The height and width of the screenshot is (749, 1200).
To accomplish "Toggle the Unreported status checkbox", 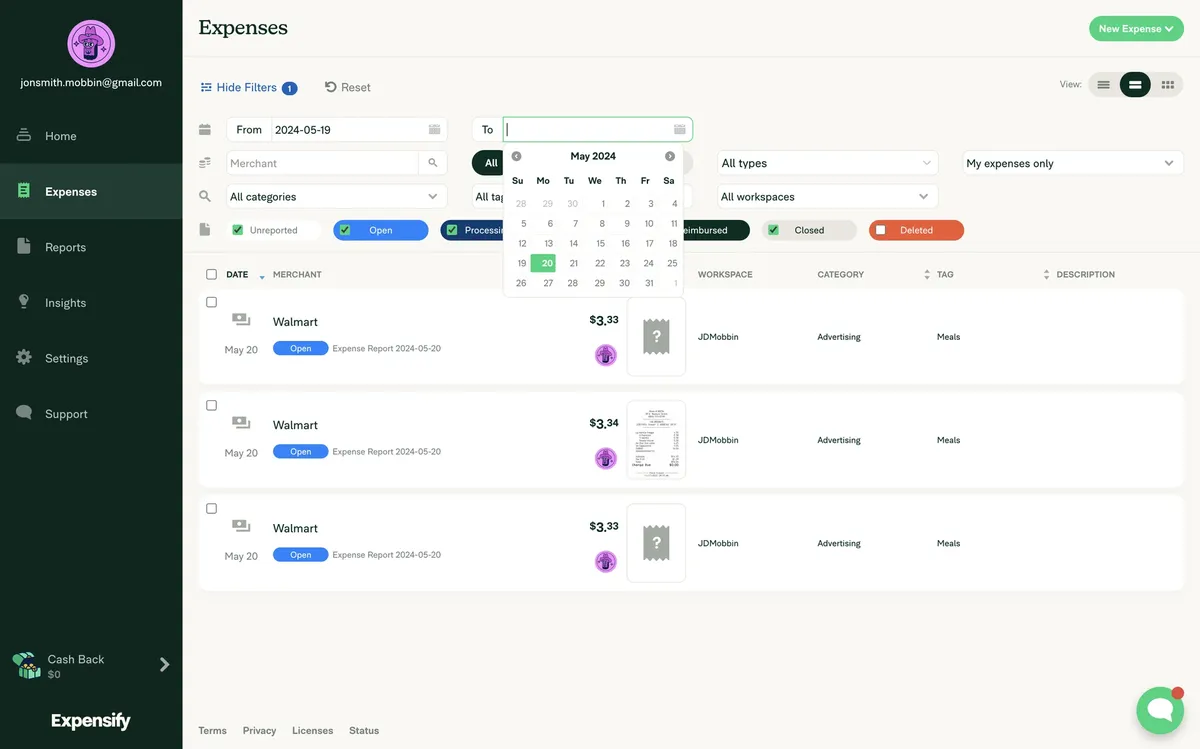I will tap(238, 230).
